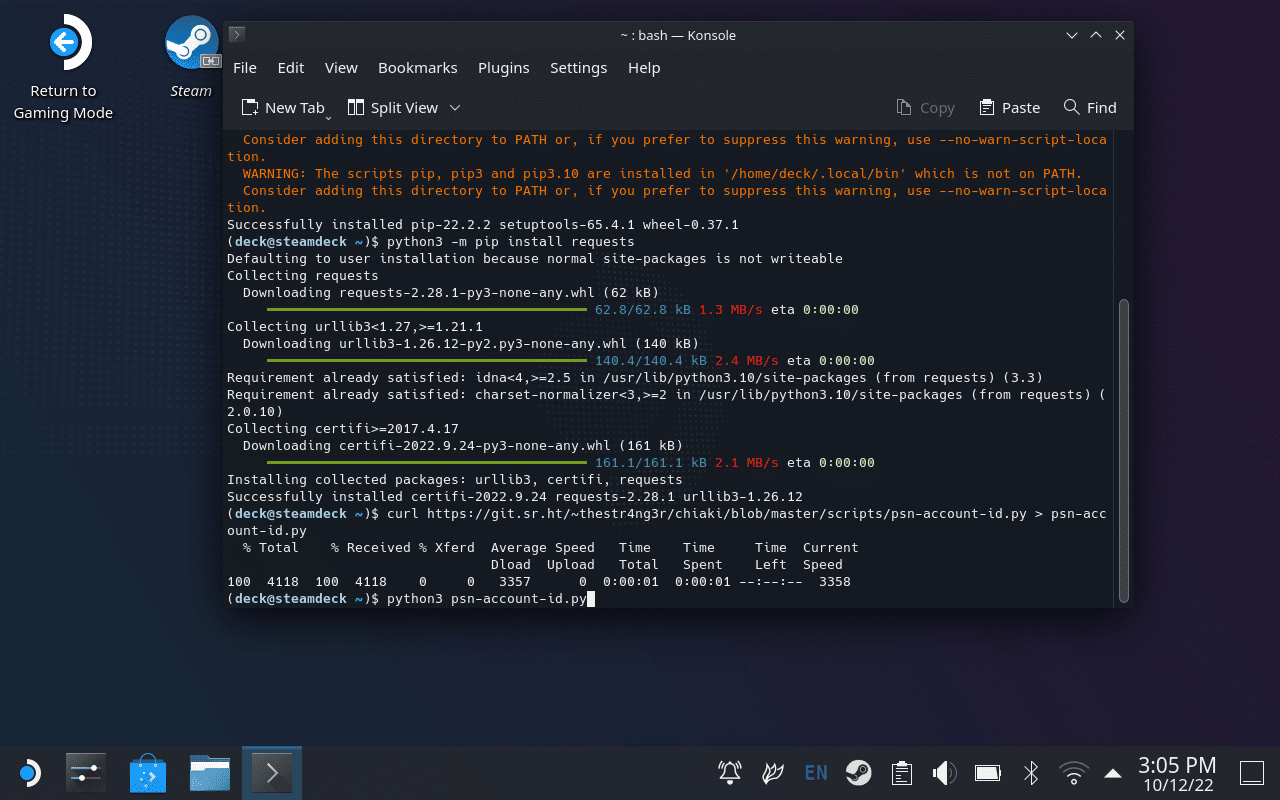Open Find in the Konsole toolbar

[x=1090, y=108]
